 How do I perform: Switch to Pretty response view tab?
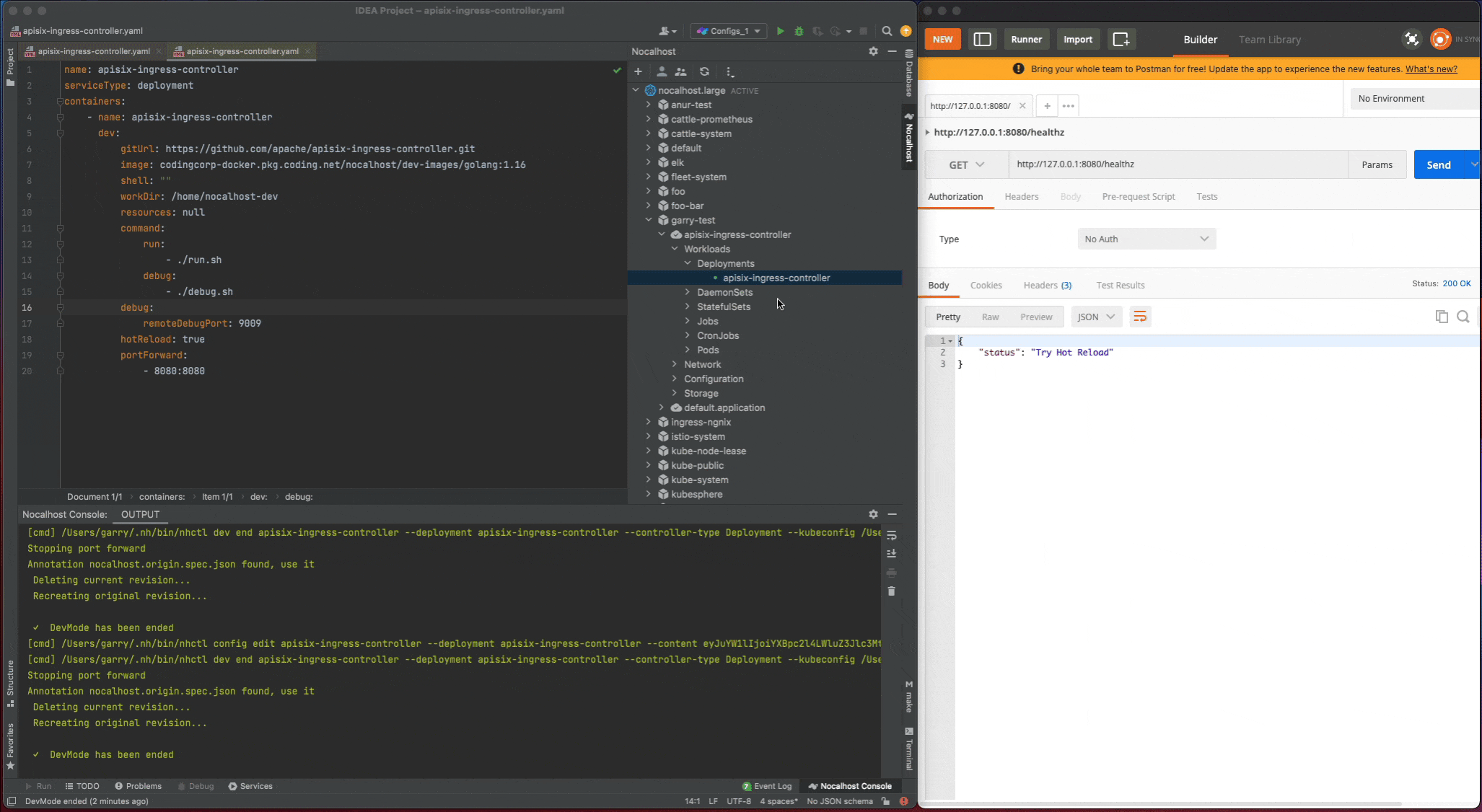pyautogui.click(x=947, y=317)
